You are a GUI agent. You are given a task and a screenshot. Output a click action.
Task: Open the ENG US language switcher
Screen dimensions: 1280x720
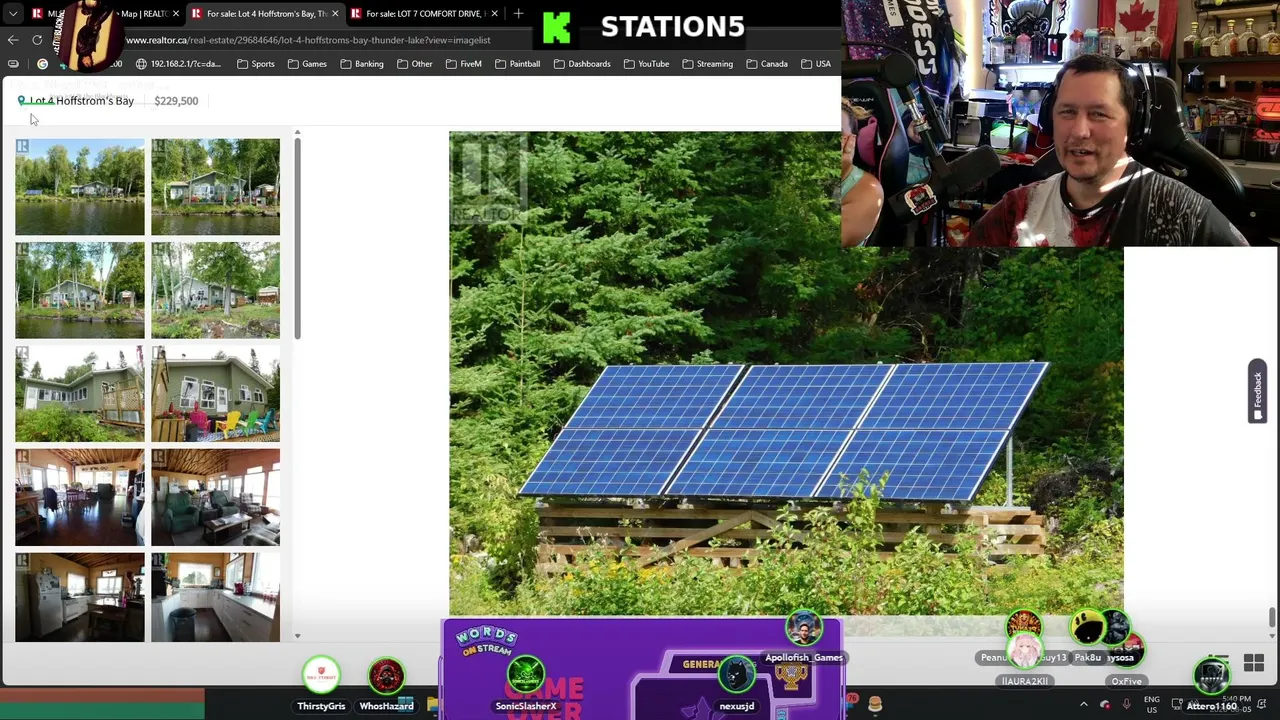click(x=1151, y=705)
